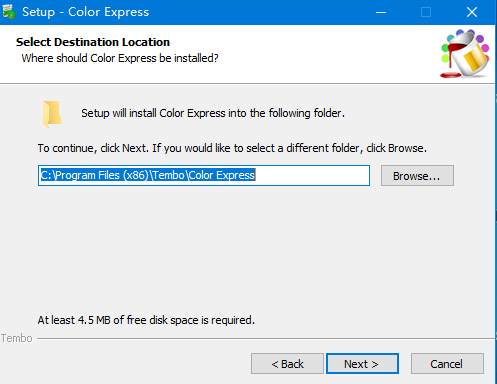Click the yellow folder icon
Image resolution: width=497 pixels, height=384 pixels.
(52, 114)
